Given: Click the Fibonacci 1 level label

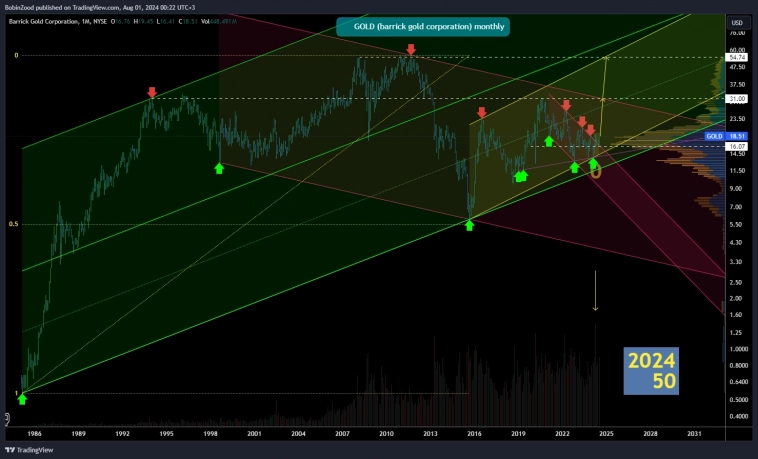Looking at the screenshot, I should [16, 393].
